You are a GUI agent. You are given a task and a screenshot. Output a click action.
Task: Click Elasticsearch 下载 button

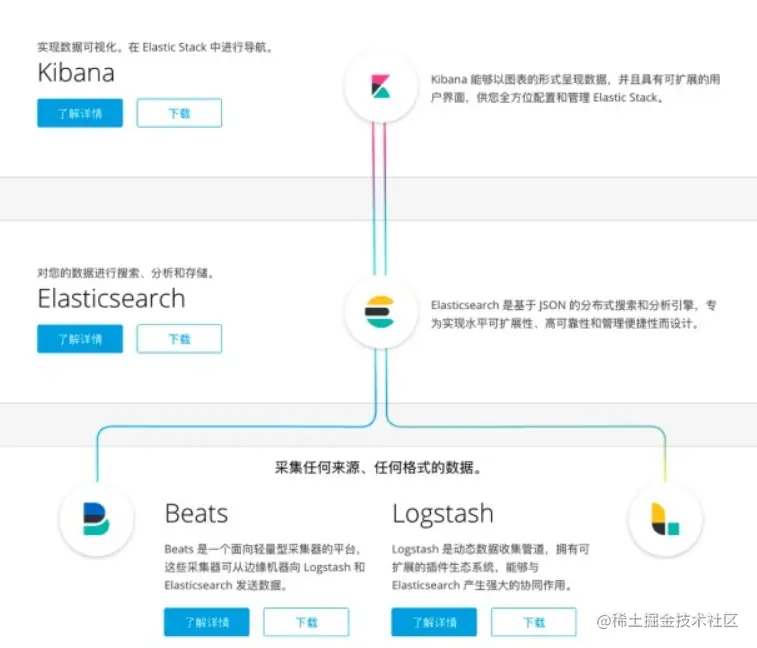[179, 339]
